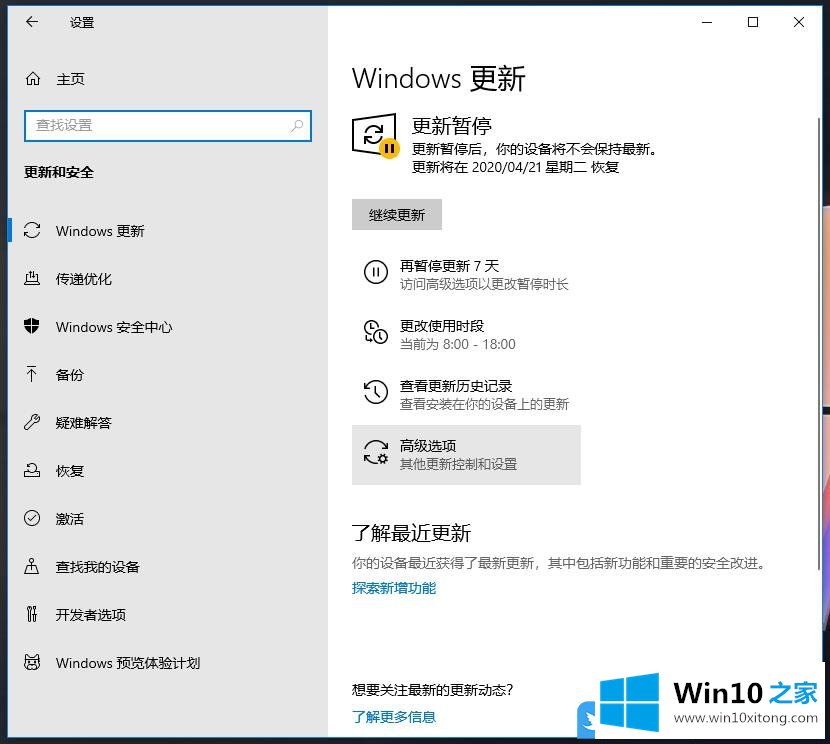The height and width of the screenshot is (744, 830).
Task: Click the clock icon for 更改使用时段
Action: coord(375,332)
